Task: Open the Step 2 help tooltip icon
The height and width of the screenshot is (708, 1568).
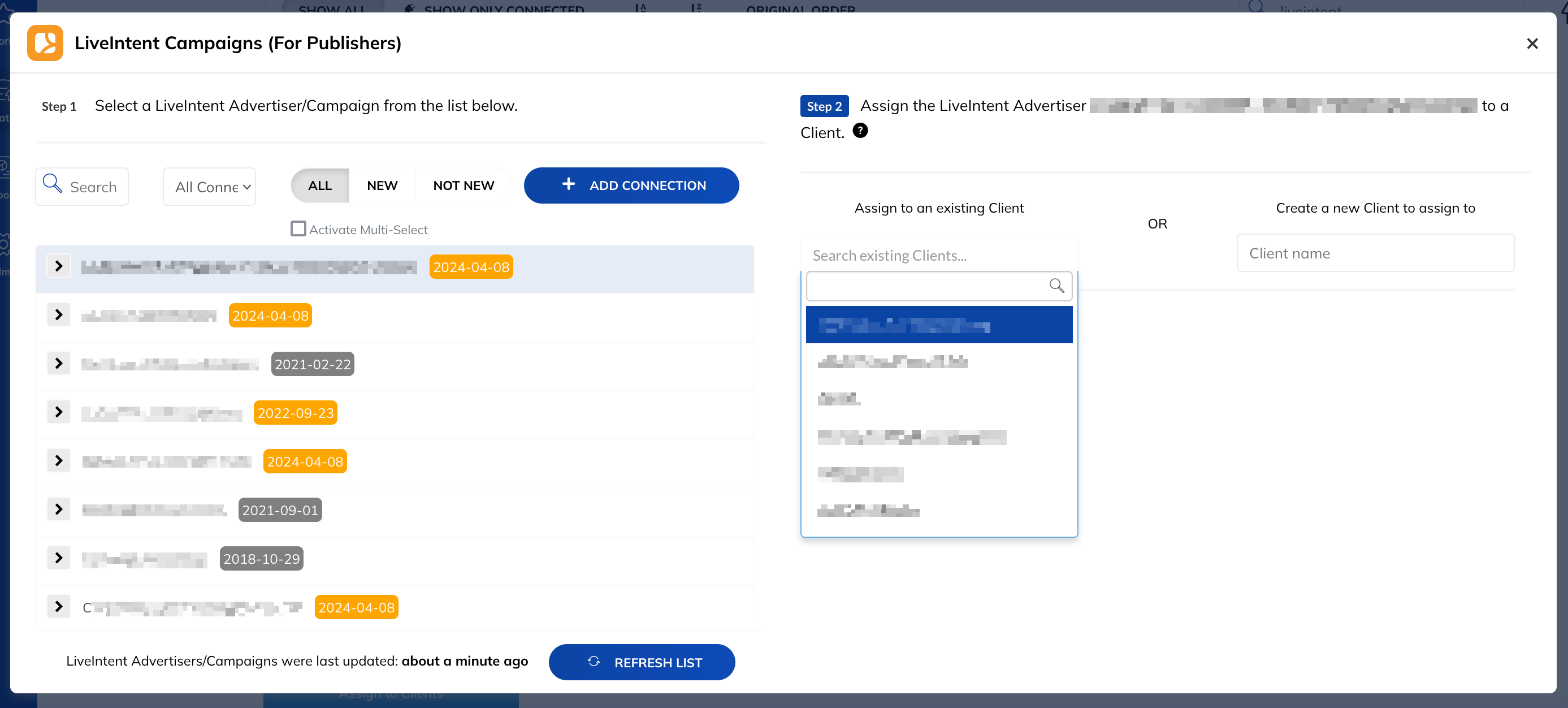Action: tap(860, 130)
